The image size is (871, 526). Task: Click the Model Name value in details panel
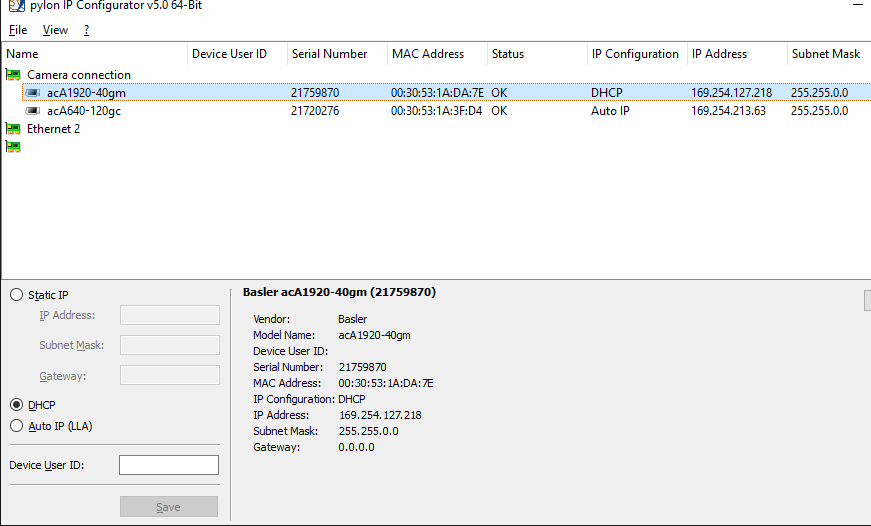pos(374,335)
